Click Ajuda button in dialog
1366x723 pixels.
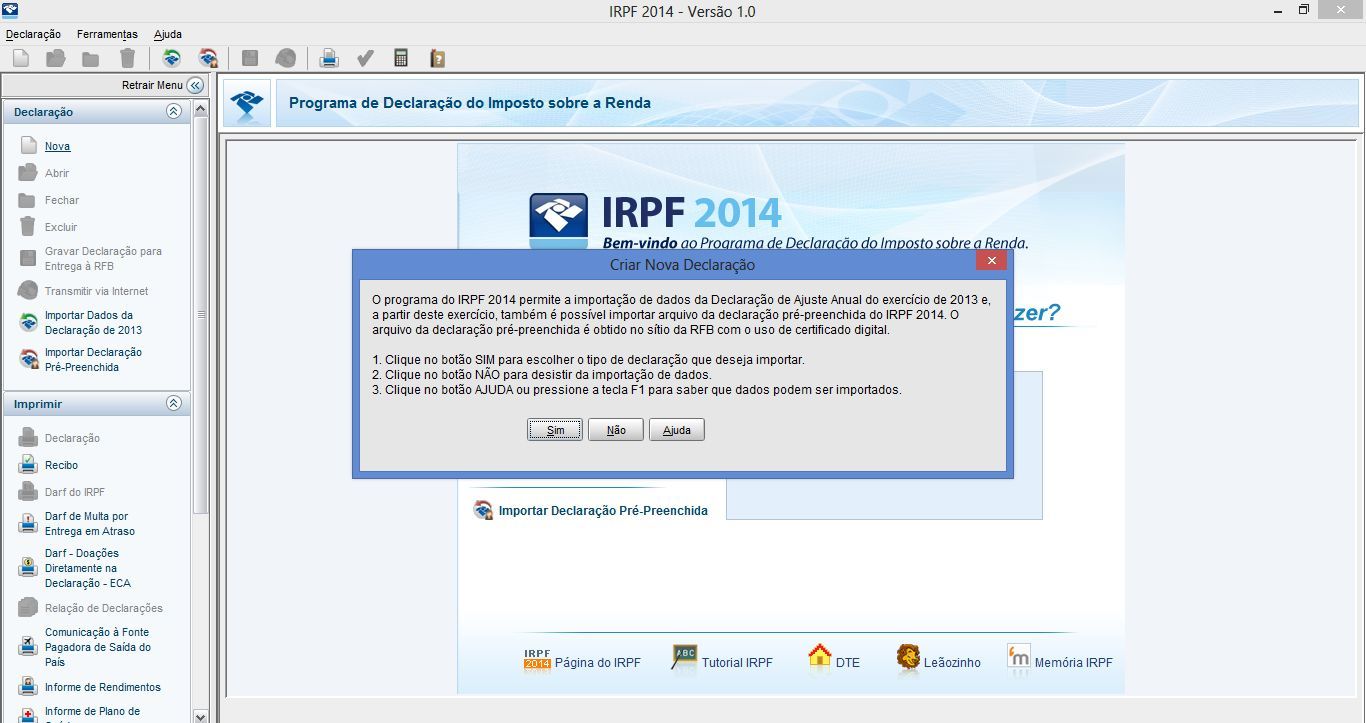pos(677,430)
